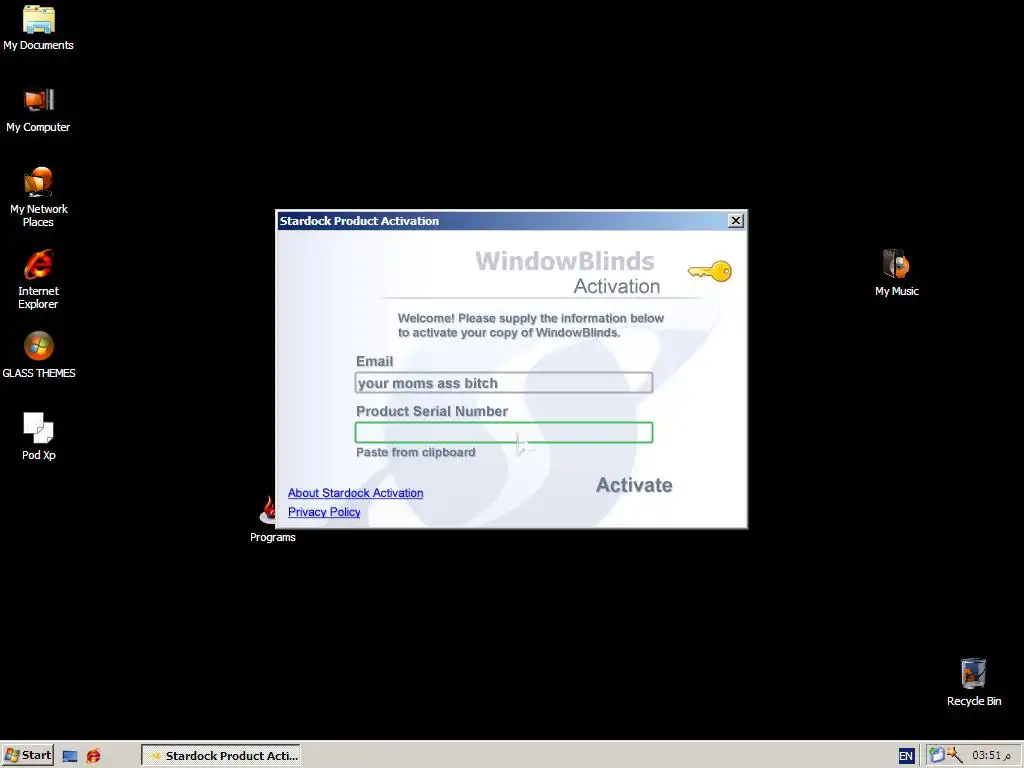Click the EN language indicator
This screenshot has height=768, width=1024.
point(906,756)
